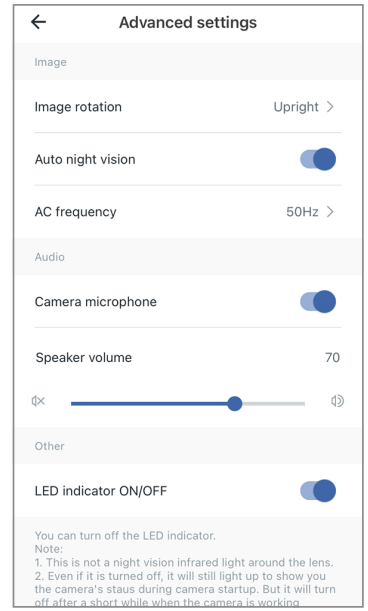368x611 pixels.
Task: Select the 50Hz frequency value
Action: coord(302,212)
